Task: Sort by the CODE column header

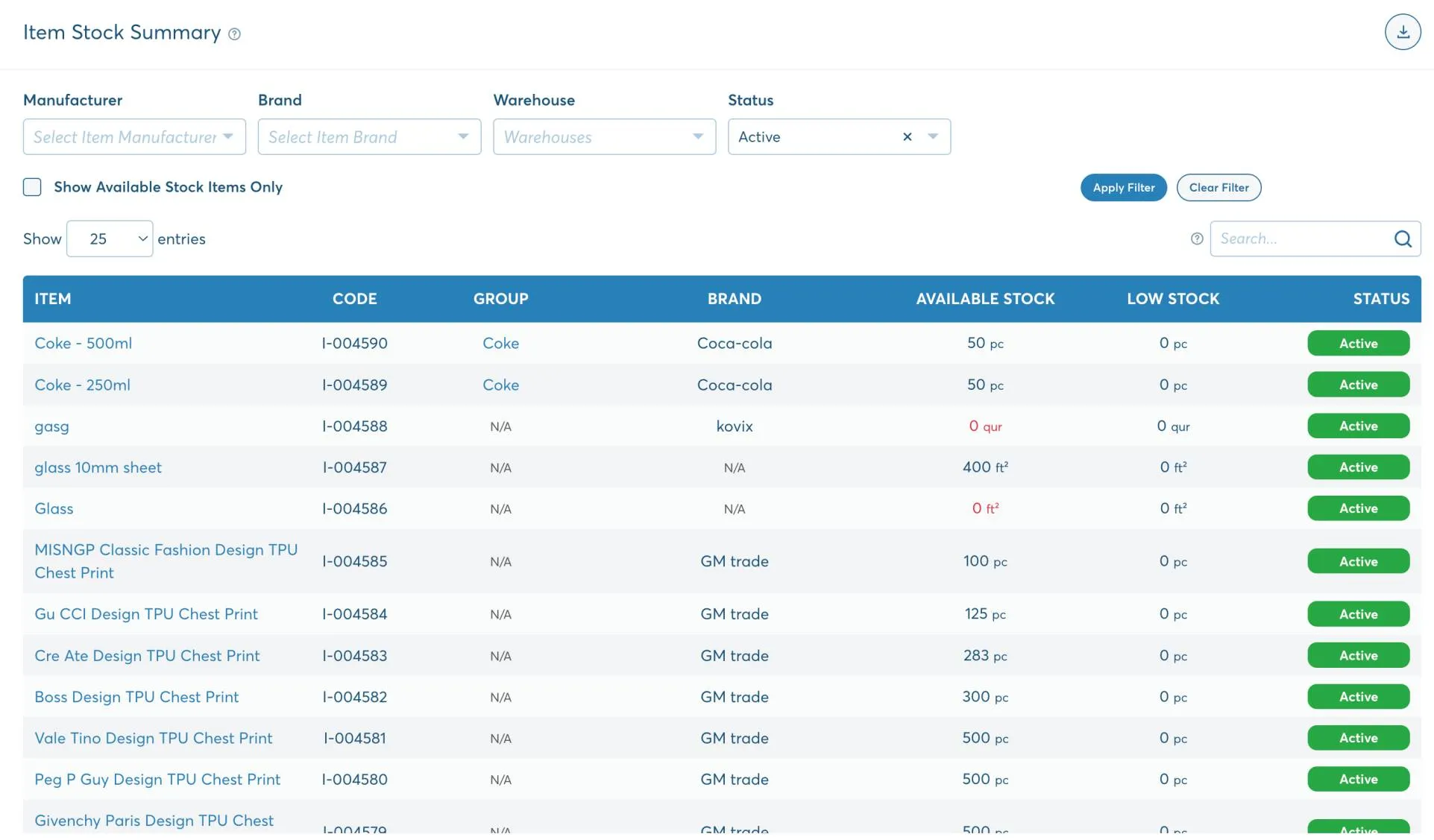Action: (354, 299)
